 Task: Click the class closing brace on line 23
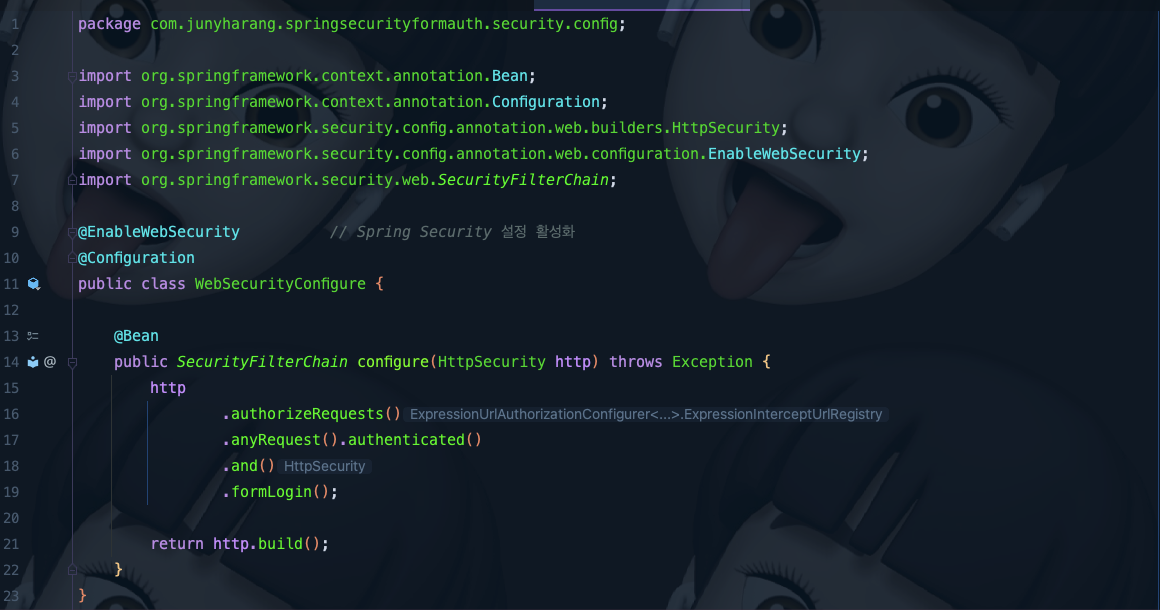(82, 596)
